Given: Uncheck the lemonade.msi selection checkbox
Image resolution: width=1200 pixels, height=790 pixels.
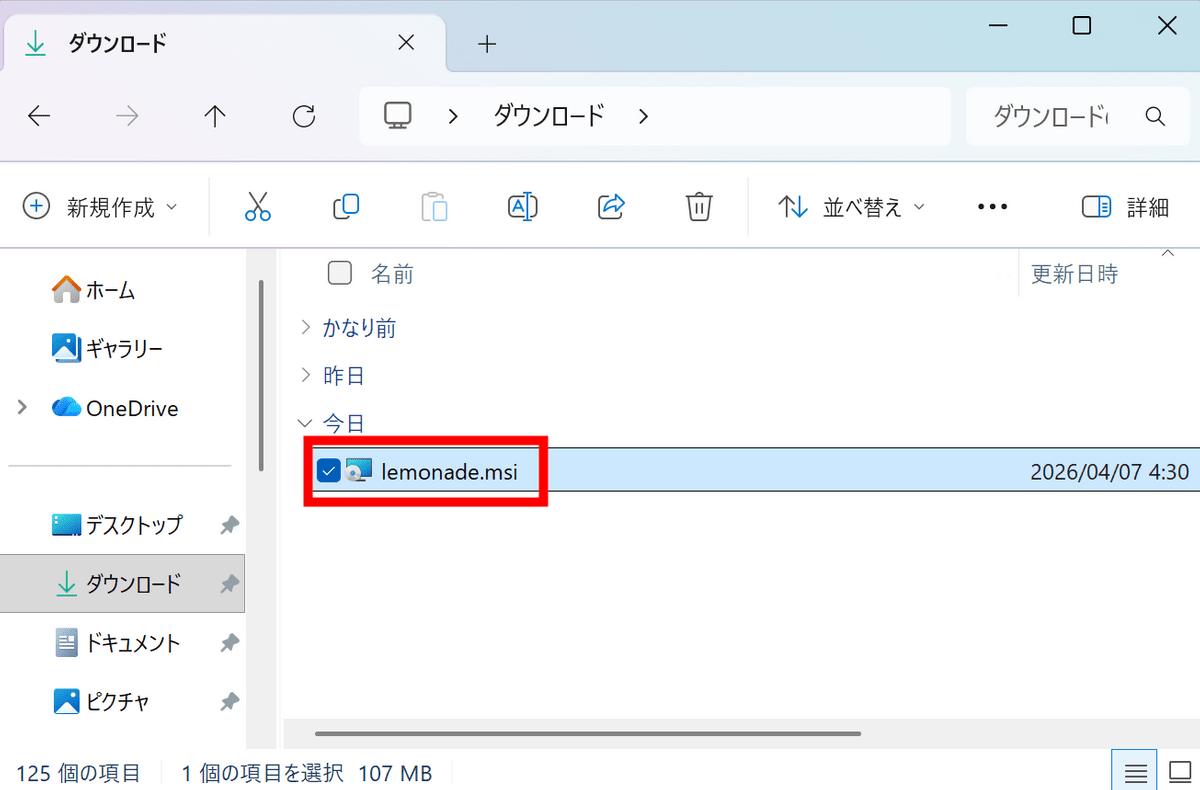Looking at the screenshot, I should tap(328, 471).
